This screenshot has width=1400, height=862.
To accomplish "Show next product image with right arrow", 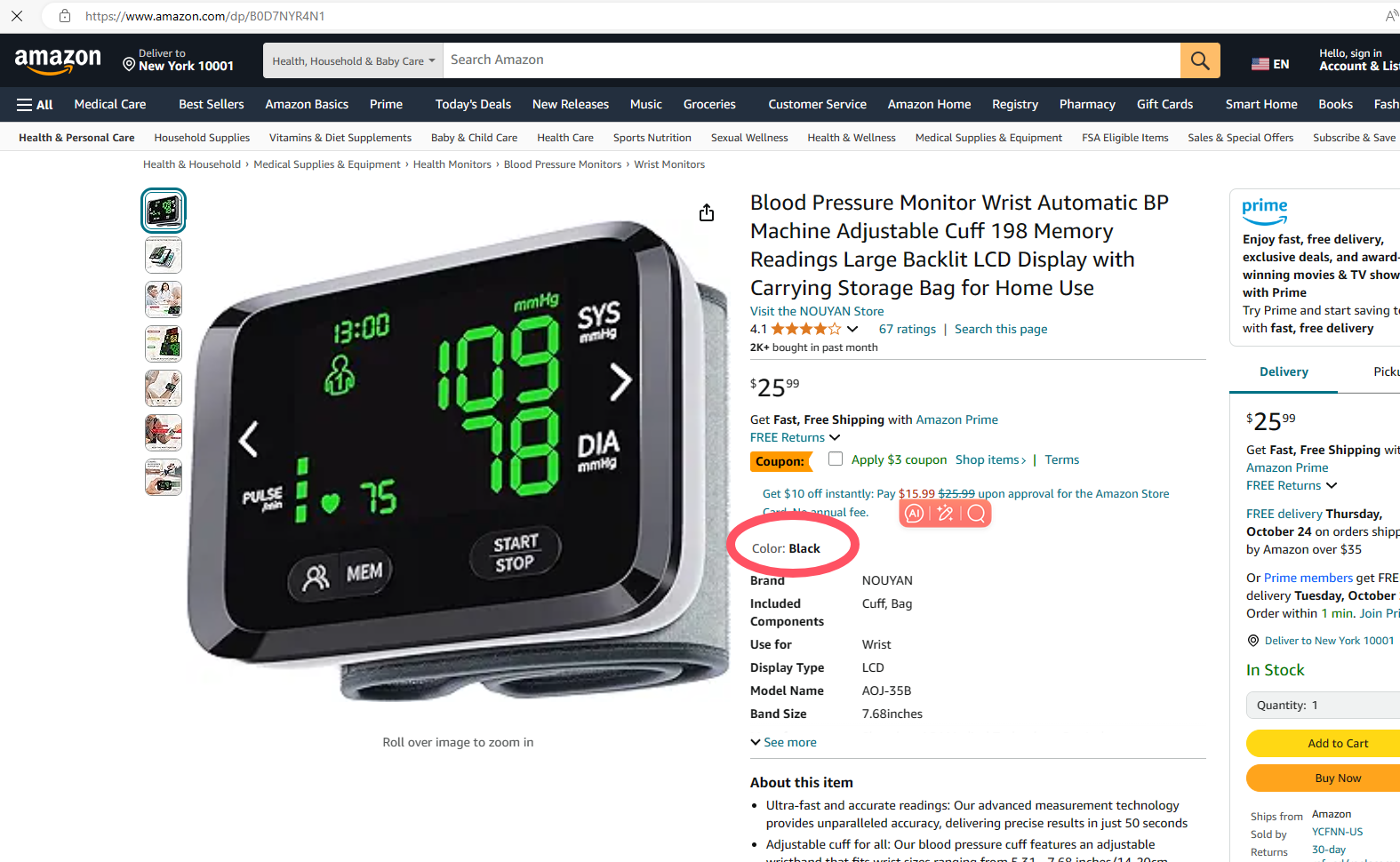I will coord(620,382).
